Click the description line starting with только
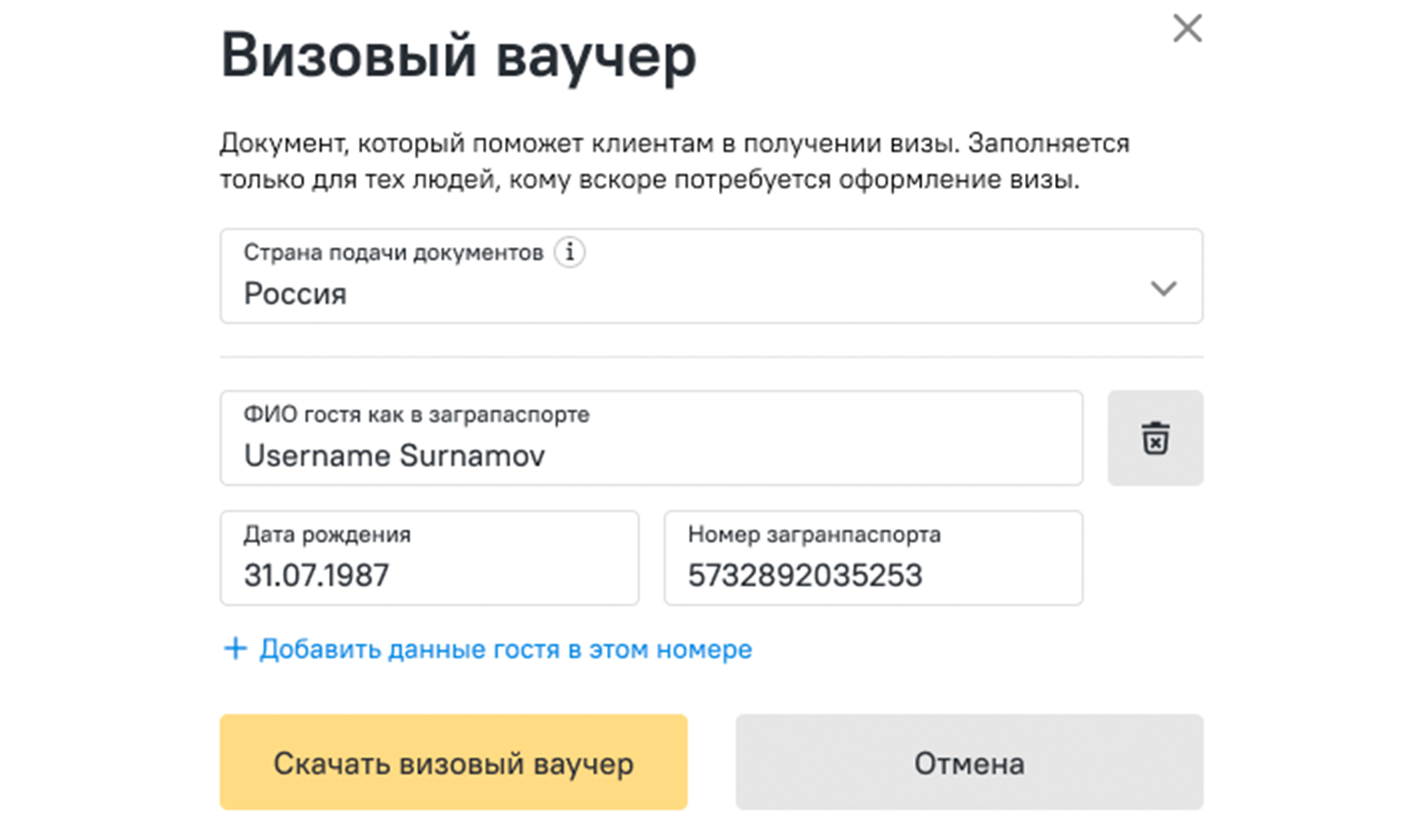 [650, 180]
